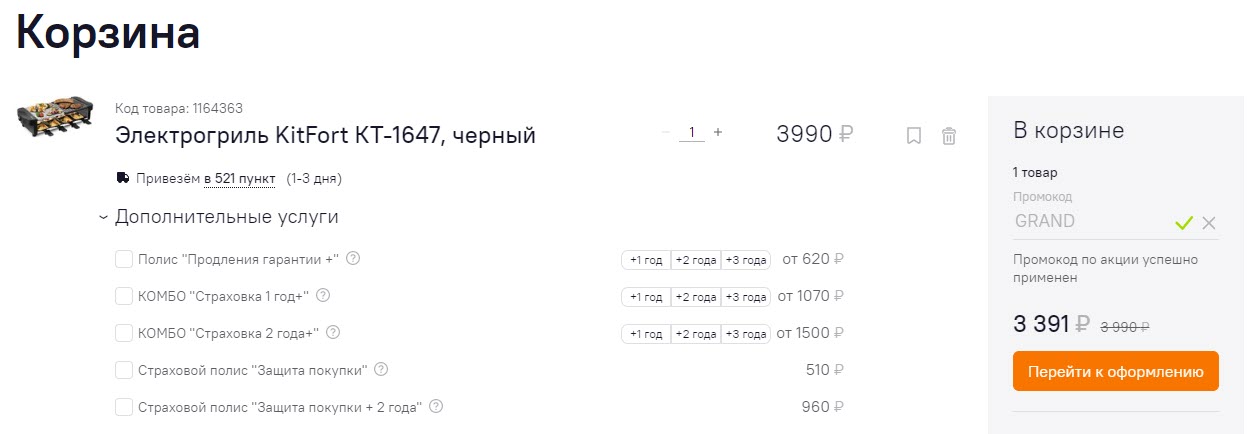The width and height of the screenshot is (1247, 434).
Task: Enable the Полис "Продления гарантии +" checkbox
Action: [x=124, y=260]
